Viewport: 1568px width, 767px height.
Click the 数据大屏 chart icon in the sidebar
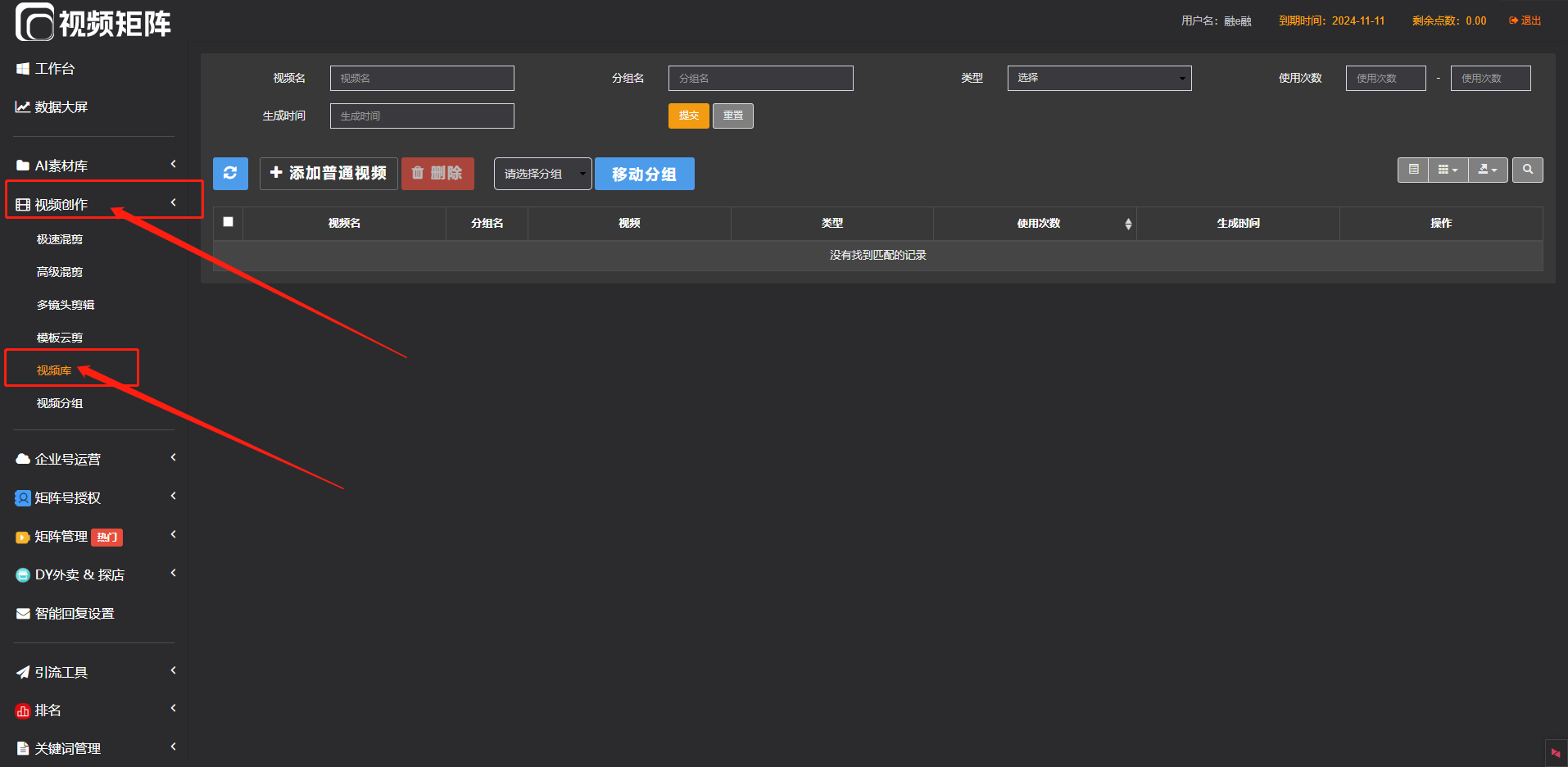pos(23,107)
